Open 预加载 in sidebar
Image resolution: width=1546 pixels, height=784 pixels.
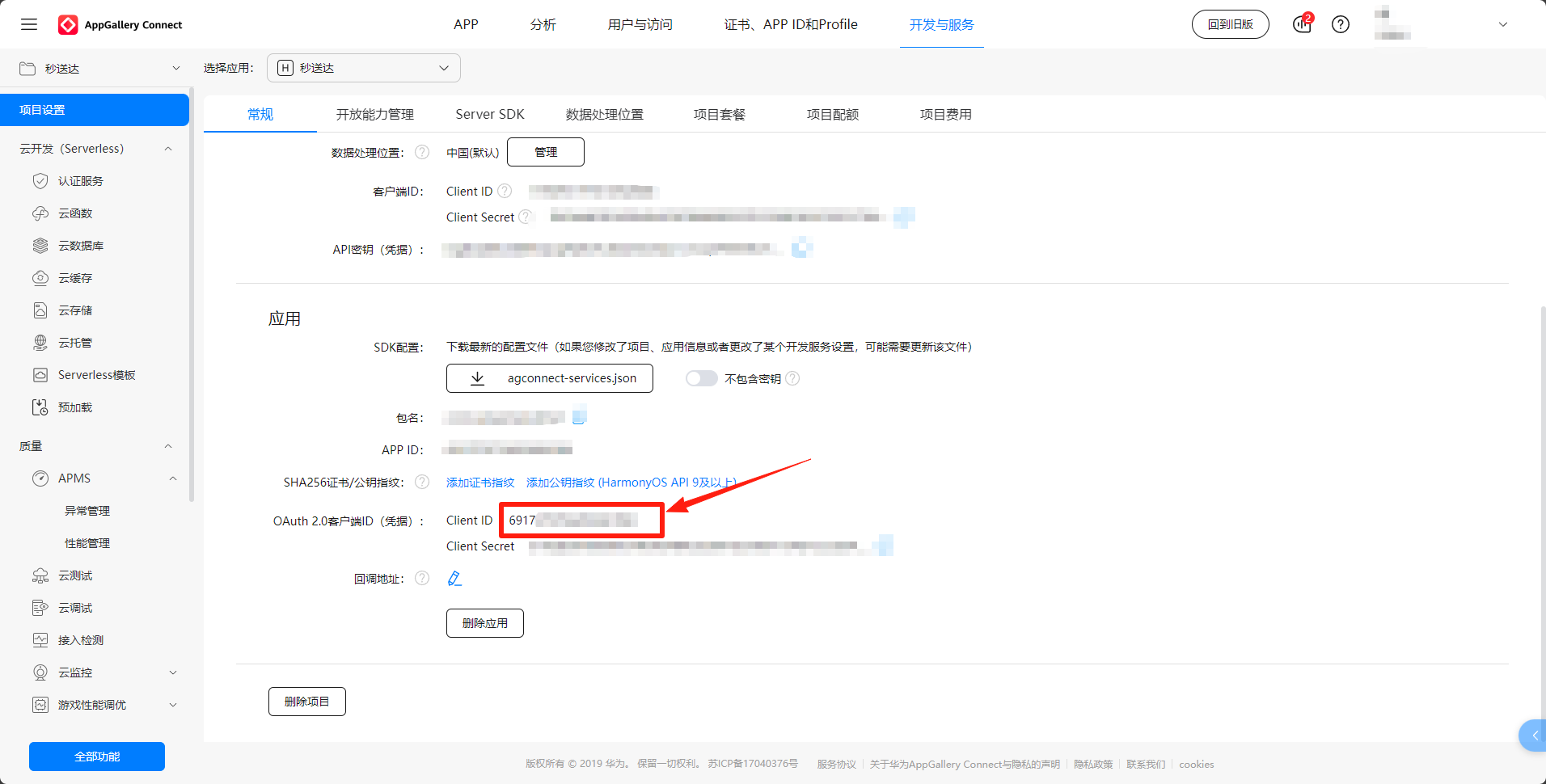(x=75, y=407)
